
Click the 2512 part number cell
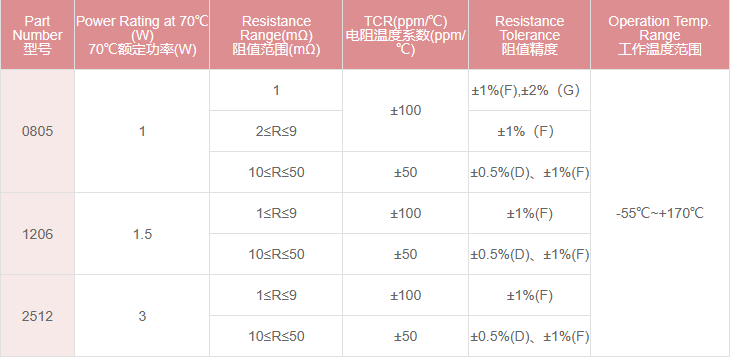(x=37, y=316)
